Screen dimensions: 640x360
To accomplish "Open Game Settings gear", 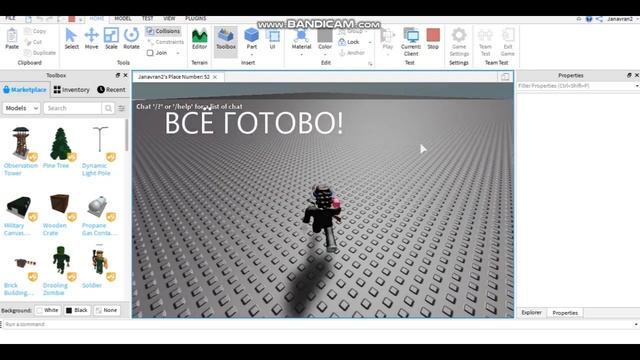I will (x=459, y=36).
